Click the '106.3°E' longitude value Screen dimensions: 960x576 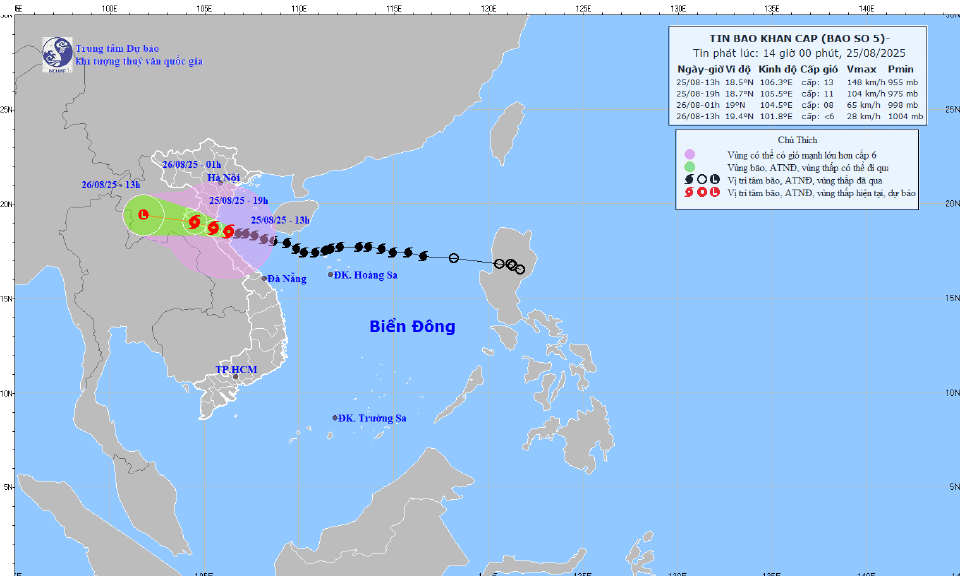point(776,82)
